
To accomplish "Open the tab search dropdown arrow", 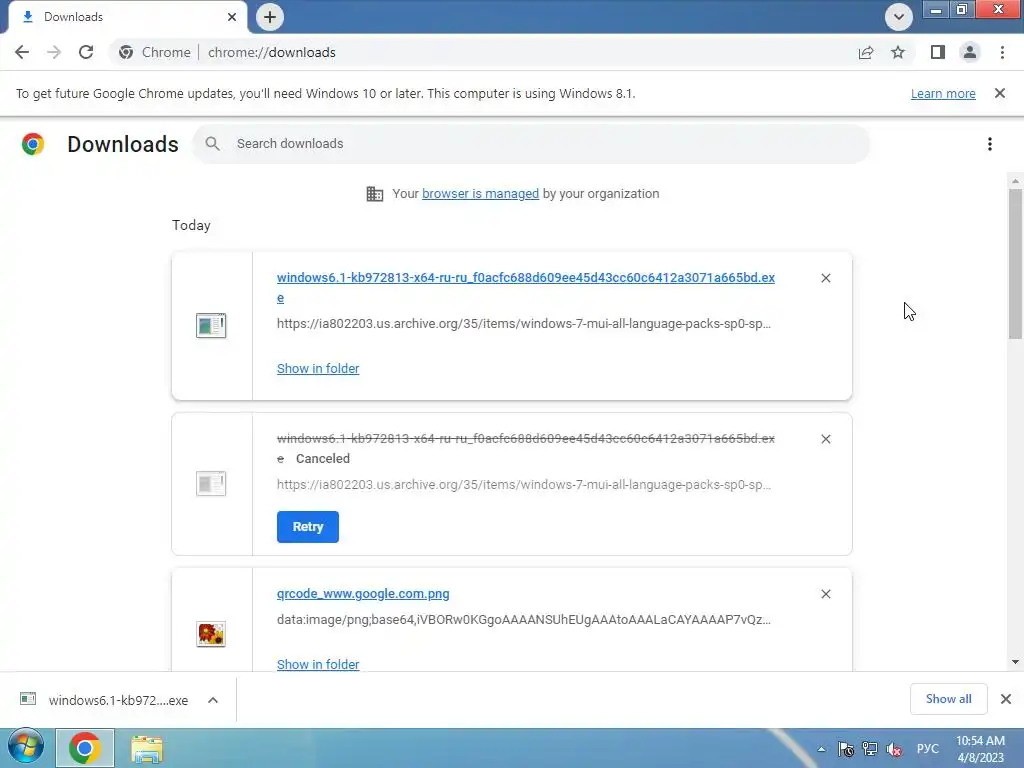I will (x=899, y=17).
